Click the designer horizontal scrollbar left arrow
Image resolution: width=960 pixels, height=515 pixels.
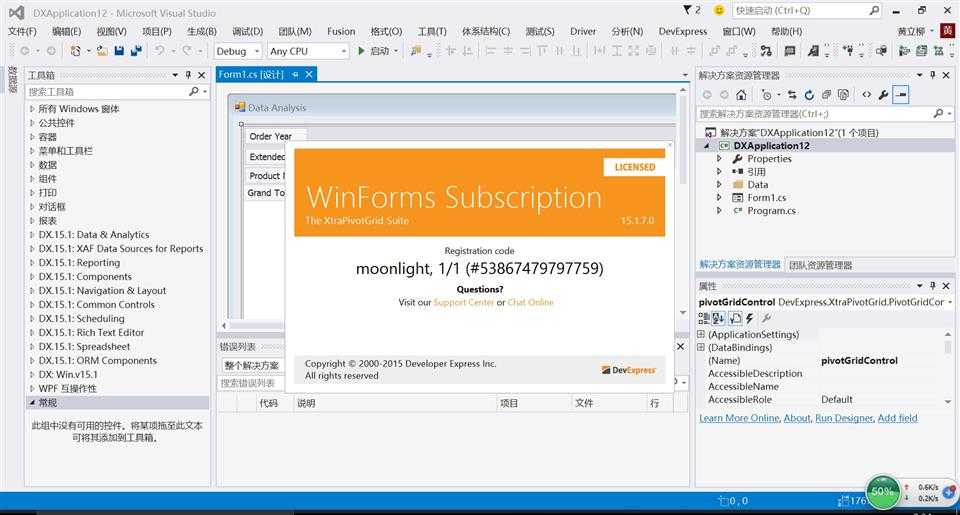click(224, 326)
